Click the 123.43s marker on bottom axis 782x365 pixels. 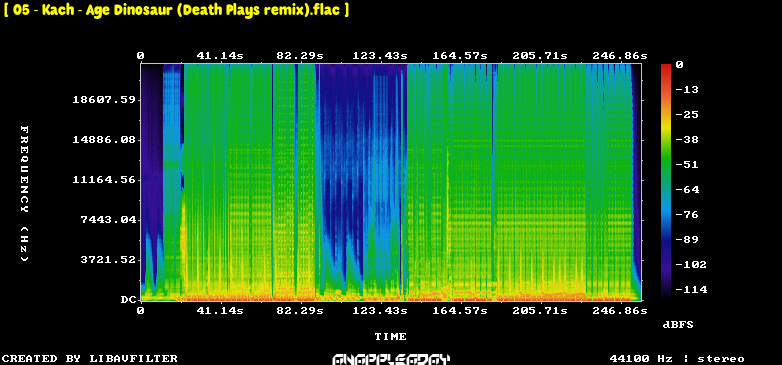coord(380,311)
